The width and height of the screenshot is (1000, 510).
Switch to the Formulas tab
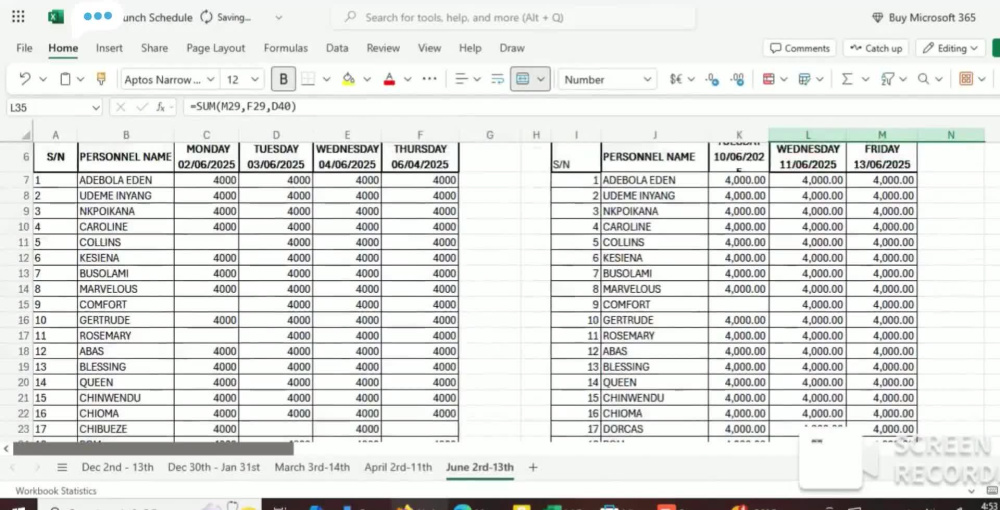click(286, 48)
